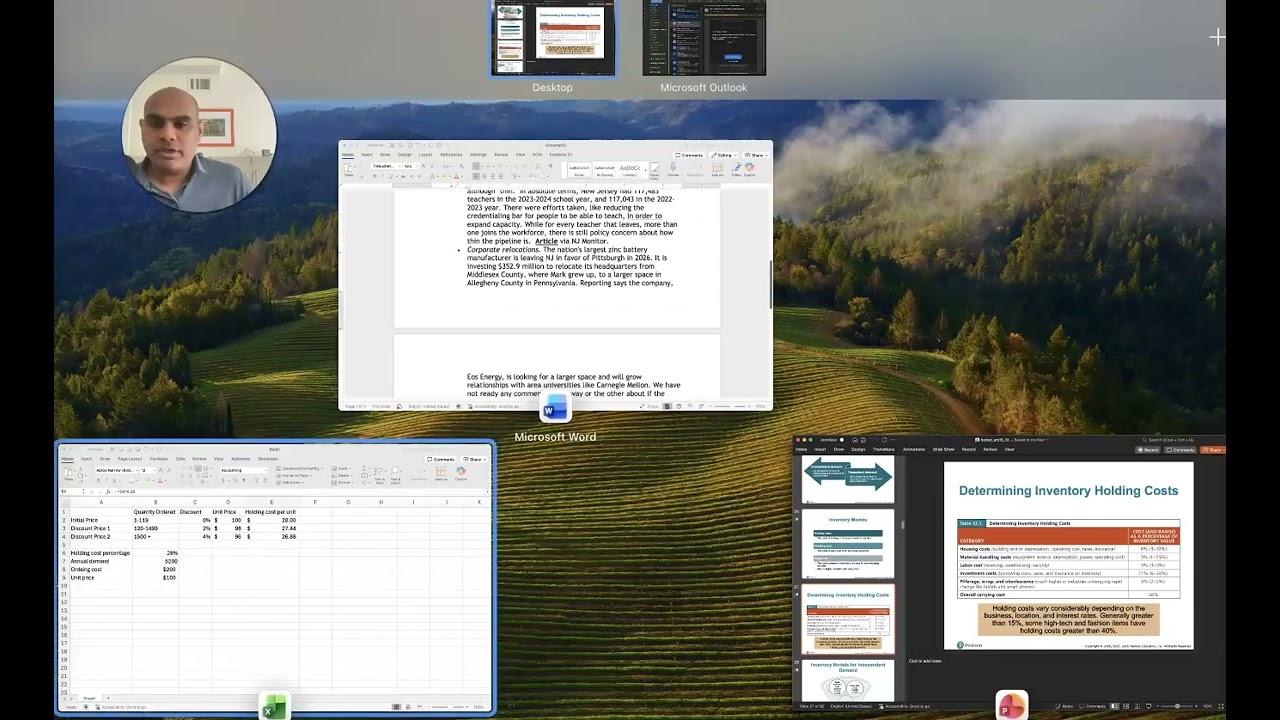Click the Word Paste icon

pyautogui.click(x=349, y=168)
